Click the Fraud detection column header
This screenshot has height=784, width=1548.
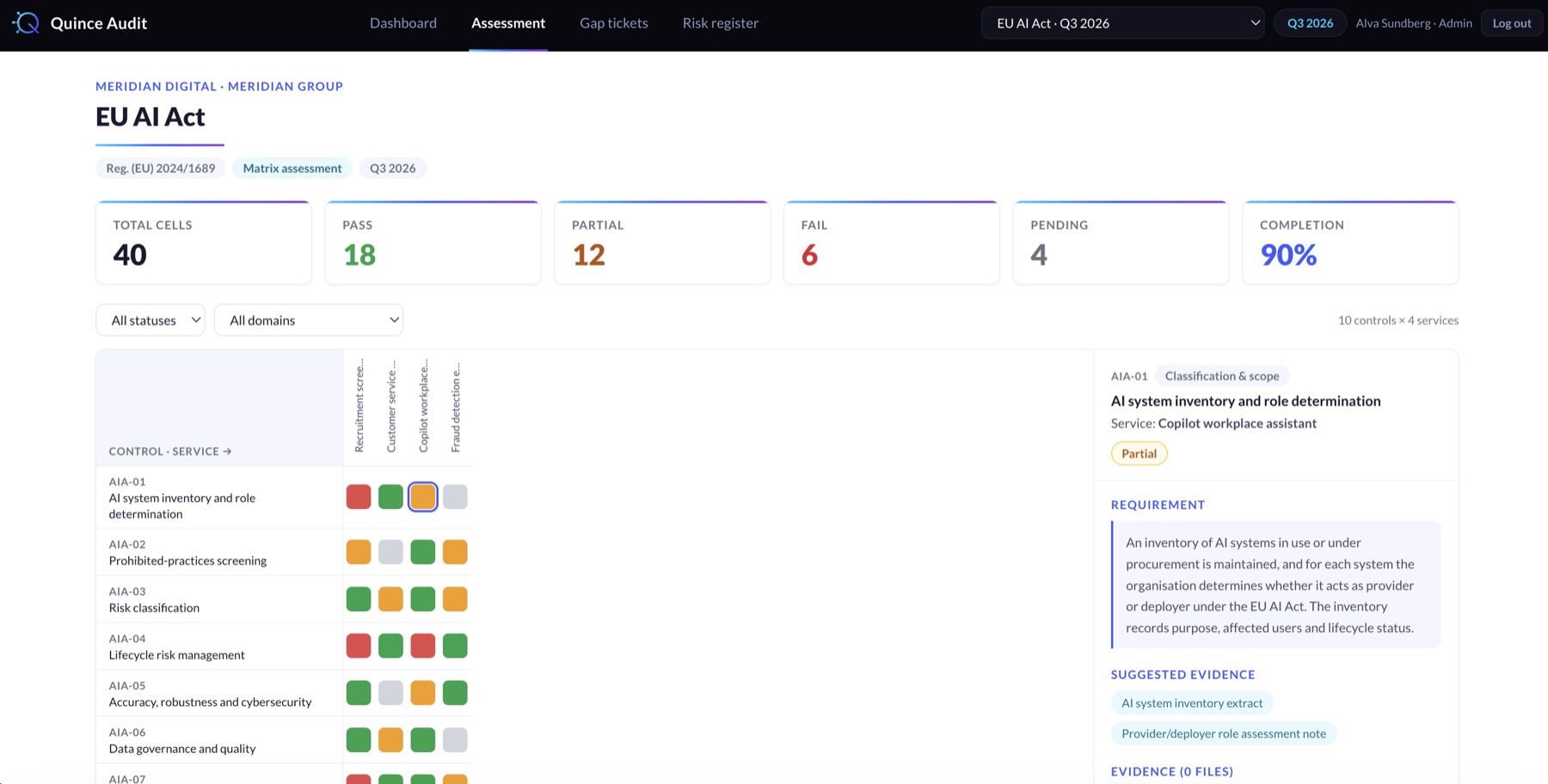tap(456, 406)
